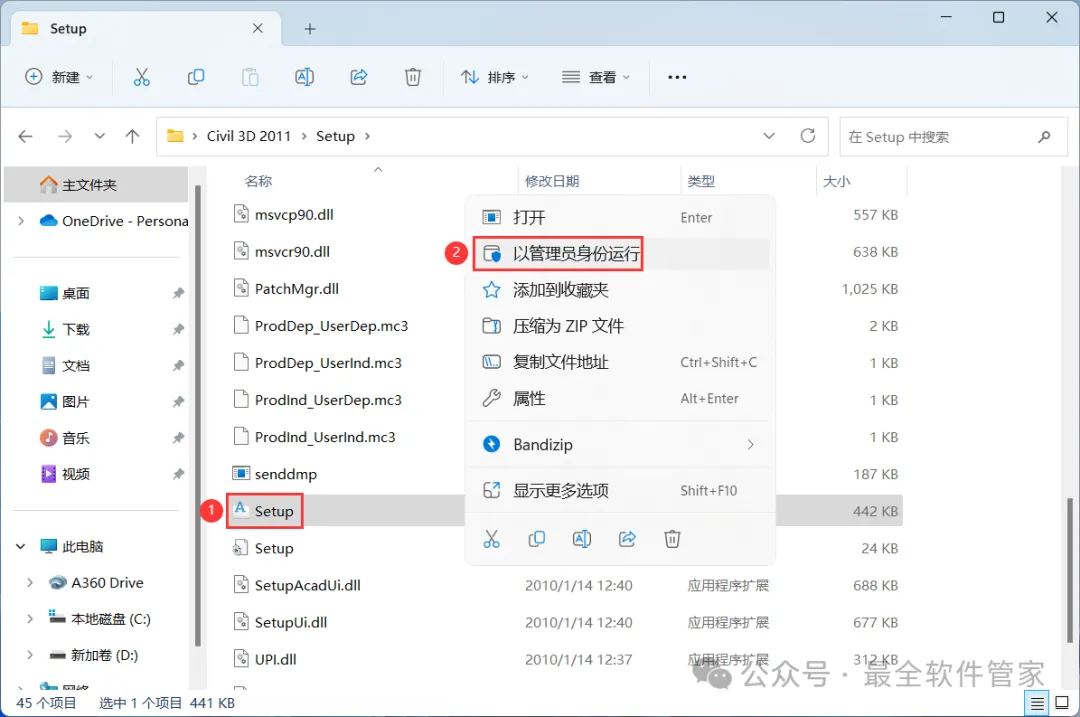Click the 在 Setup 中搜索 search field
The image size is (1080, 717).
pyautogui.click(x=953, y=136)
